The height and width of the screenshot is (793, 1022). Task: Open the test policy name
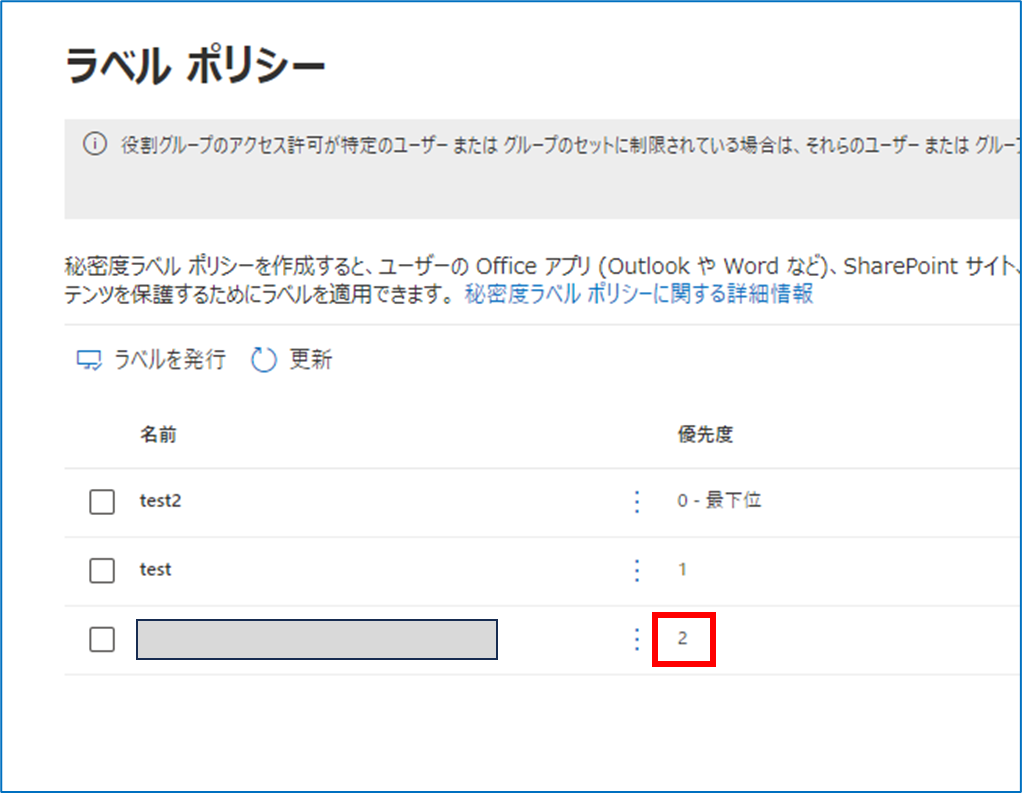coord(155,570)
